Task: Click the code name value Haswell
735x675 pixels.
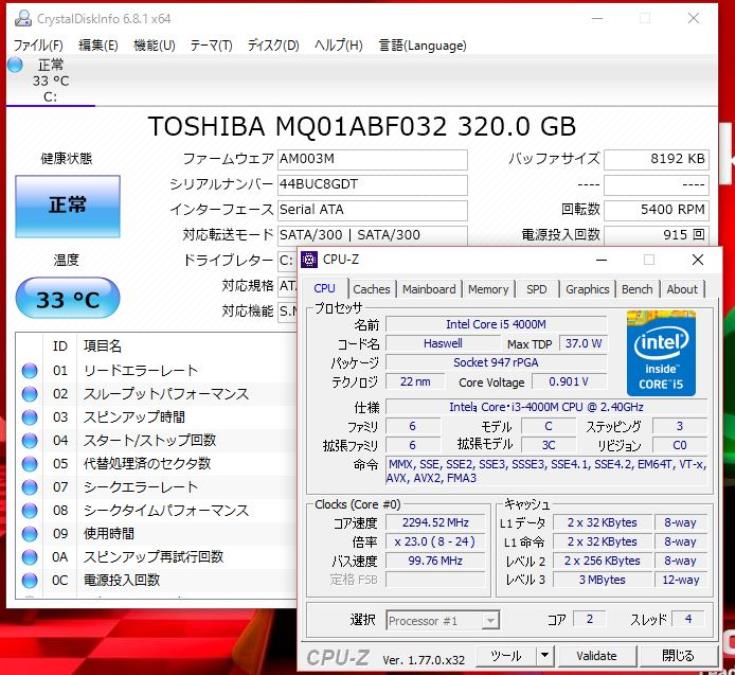Action: (x=443, y=344)
